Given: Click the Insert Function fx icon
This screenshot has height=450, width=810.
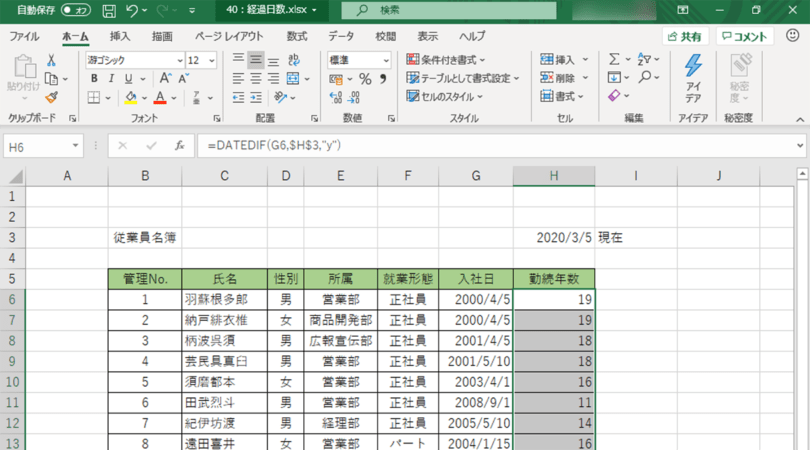Looking at the screenshot, I should pos(179,146).
